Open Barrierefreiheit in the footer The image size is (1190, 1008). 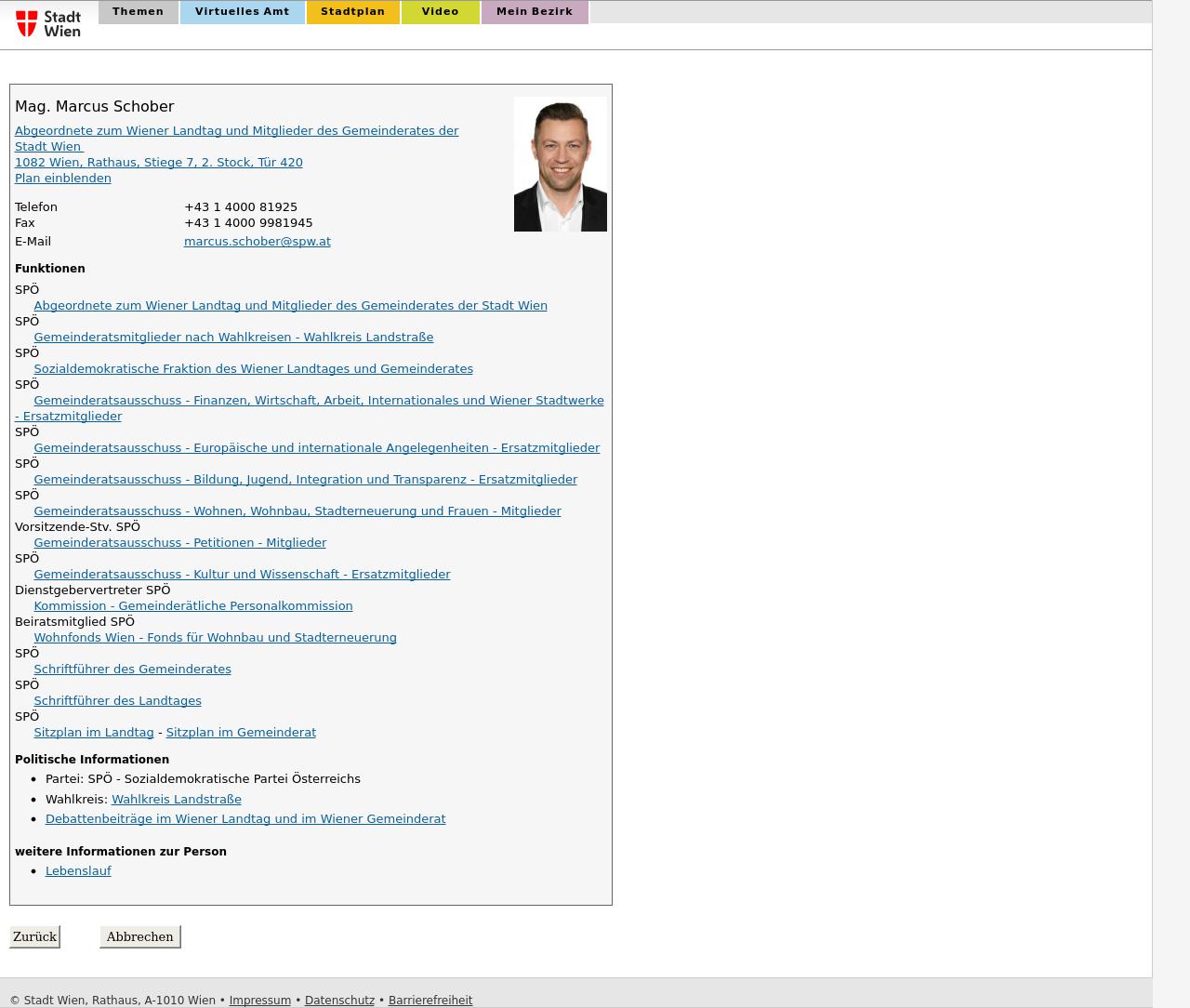point(430,1001)
